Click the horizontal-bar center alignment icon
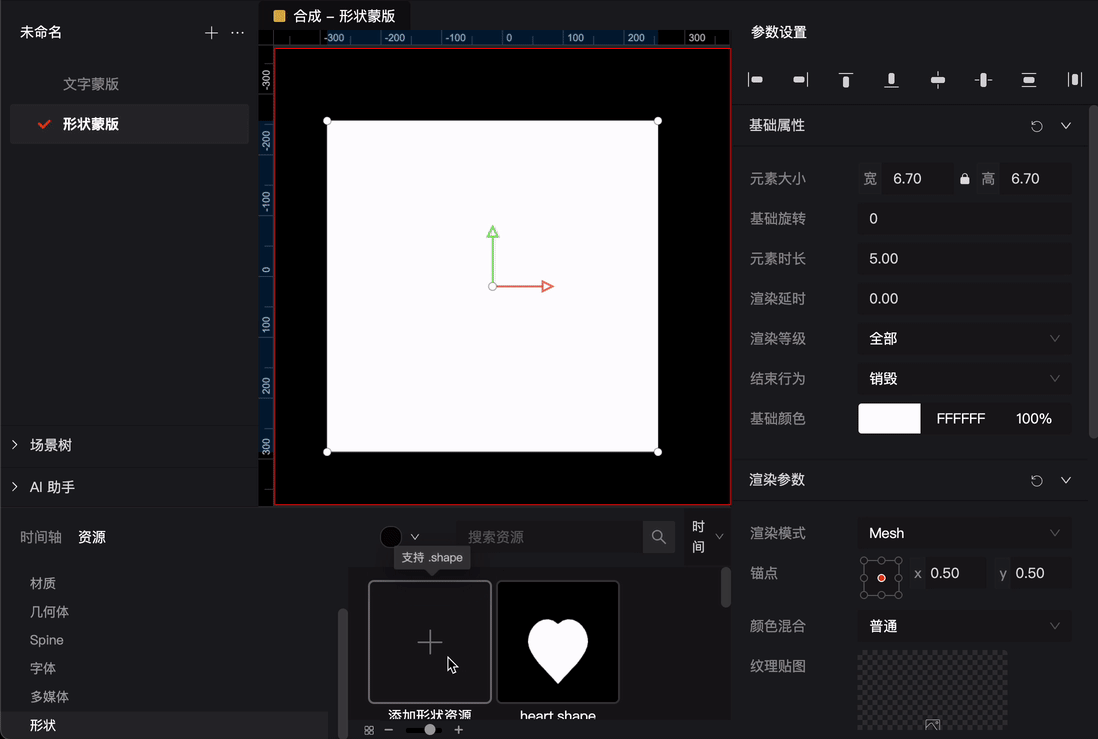This screenshot has height=739, width=1098. 938,80
